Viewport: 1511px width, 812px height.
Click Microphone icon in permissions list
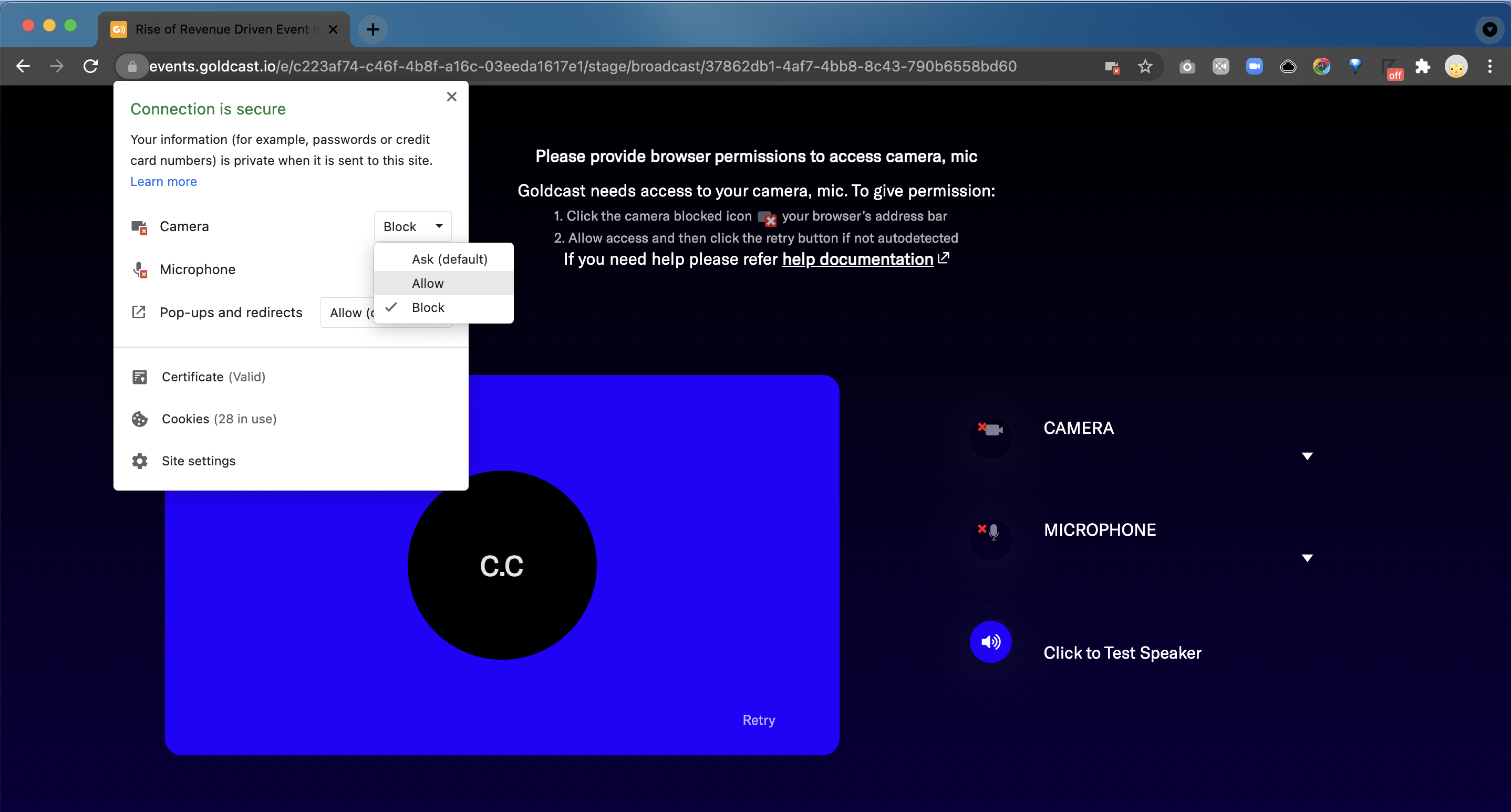tap(140, 269)
